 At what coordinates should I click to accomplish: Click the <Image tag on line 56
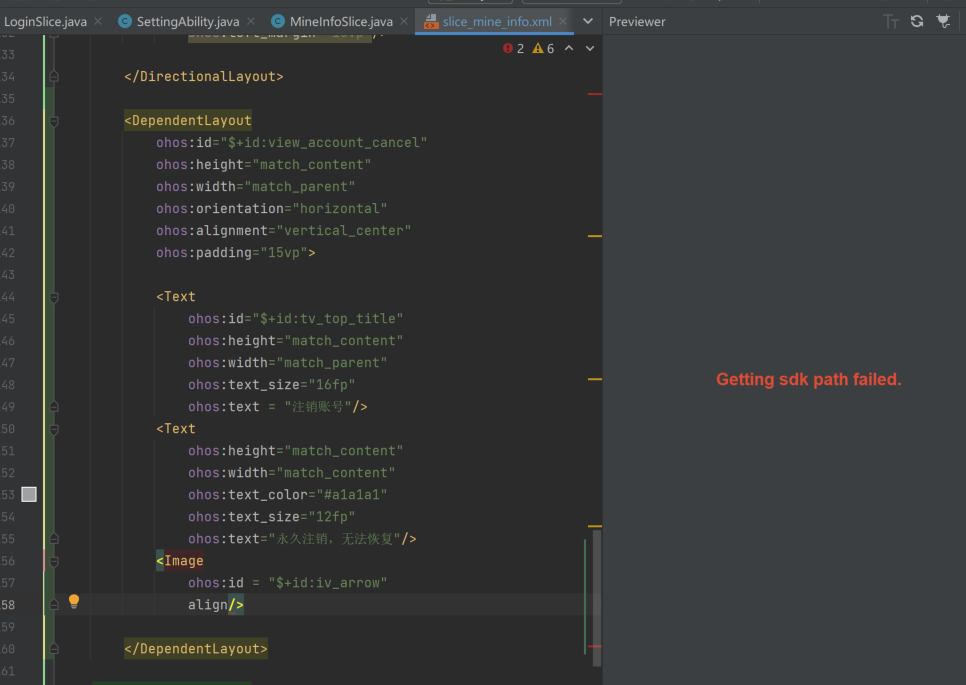[180, 561]
